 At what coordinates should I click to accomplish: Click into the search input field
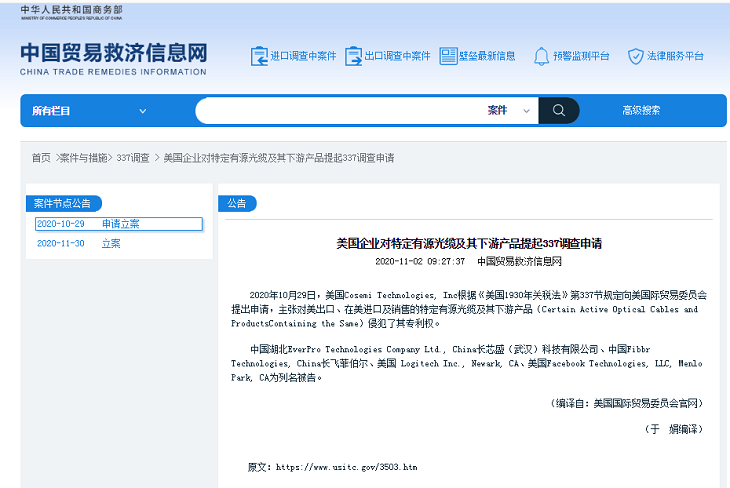(340, 110)
